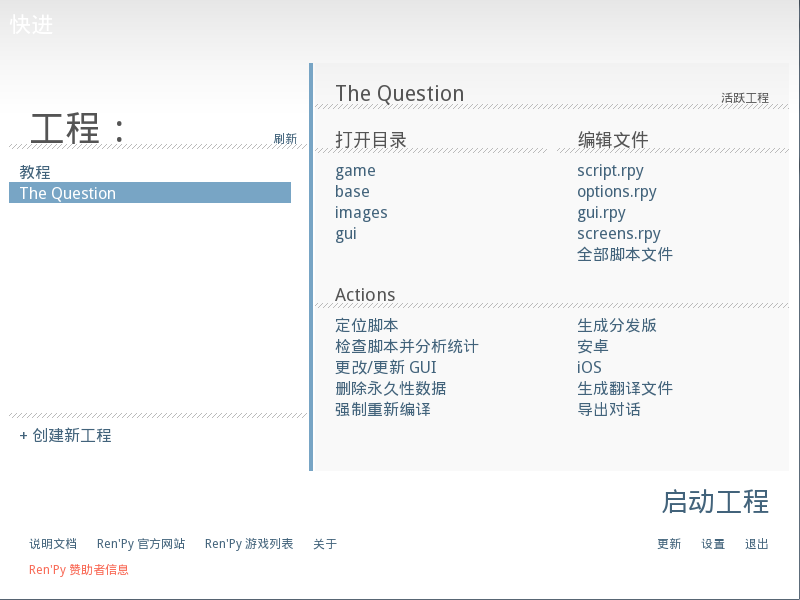Click 退出 to quit launcher
Image resolution: width=800 pixels, height=600 pixels.
(757, 544)
